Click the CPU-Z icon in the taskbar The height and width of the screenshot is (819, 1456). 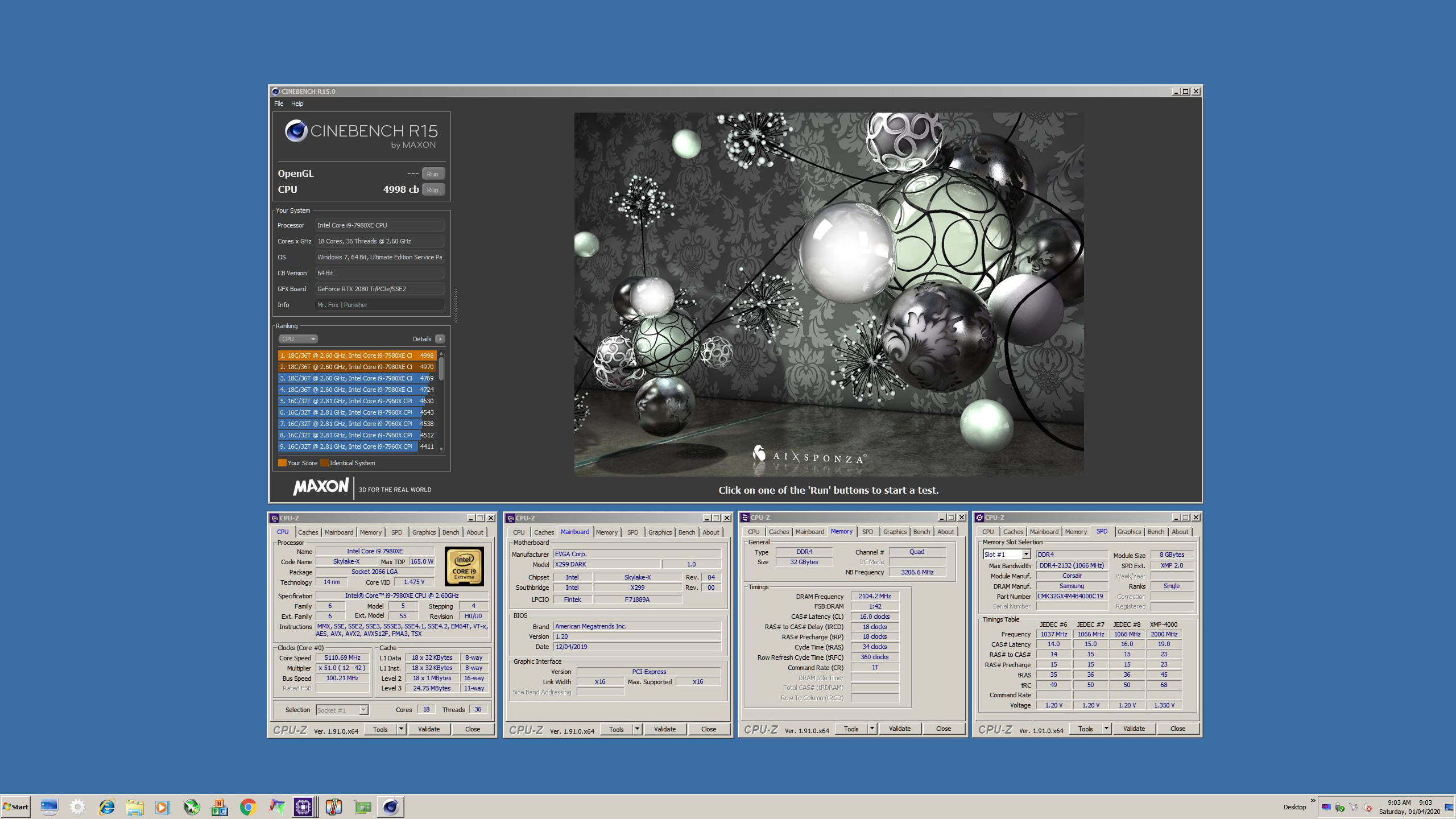click(303, 806)
